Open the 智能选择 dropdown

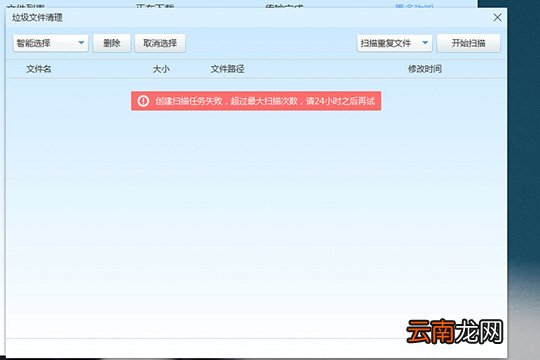51,43
